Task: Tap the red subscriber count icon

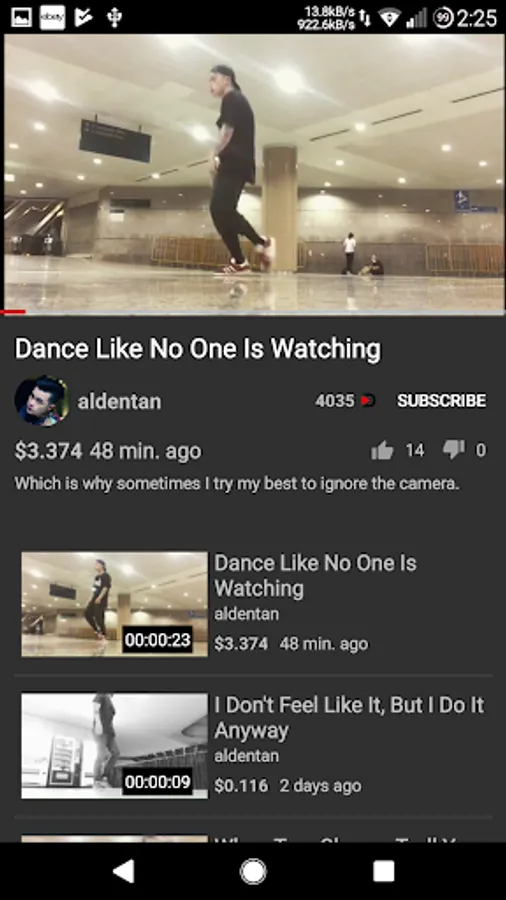Action: pyautogui.click(x=368, y=401)
